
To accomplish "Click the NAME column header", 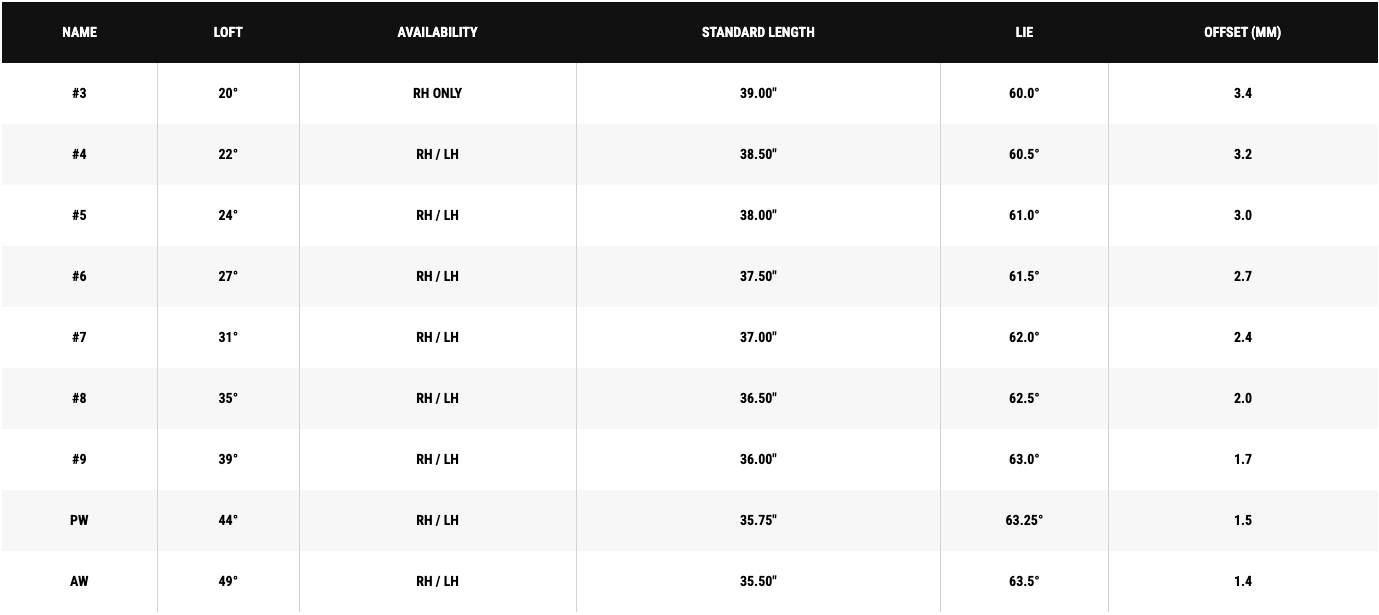I will (x=79, y=32).
